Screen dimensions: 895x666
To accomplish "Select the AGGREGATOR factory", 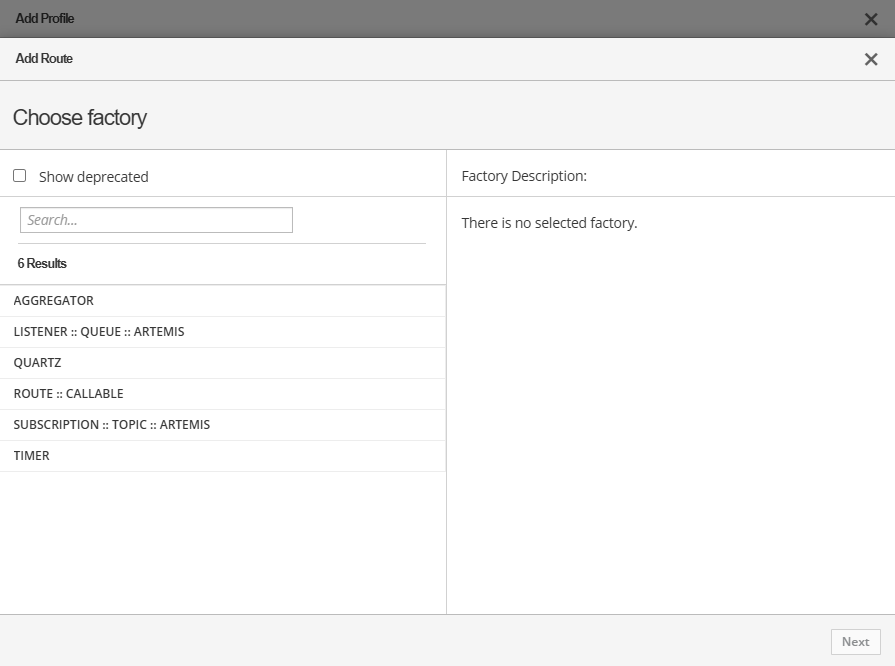I will coord(54,301).
